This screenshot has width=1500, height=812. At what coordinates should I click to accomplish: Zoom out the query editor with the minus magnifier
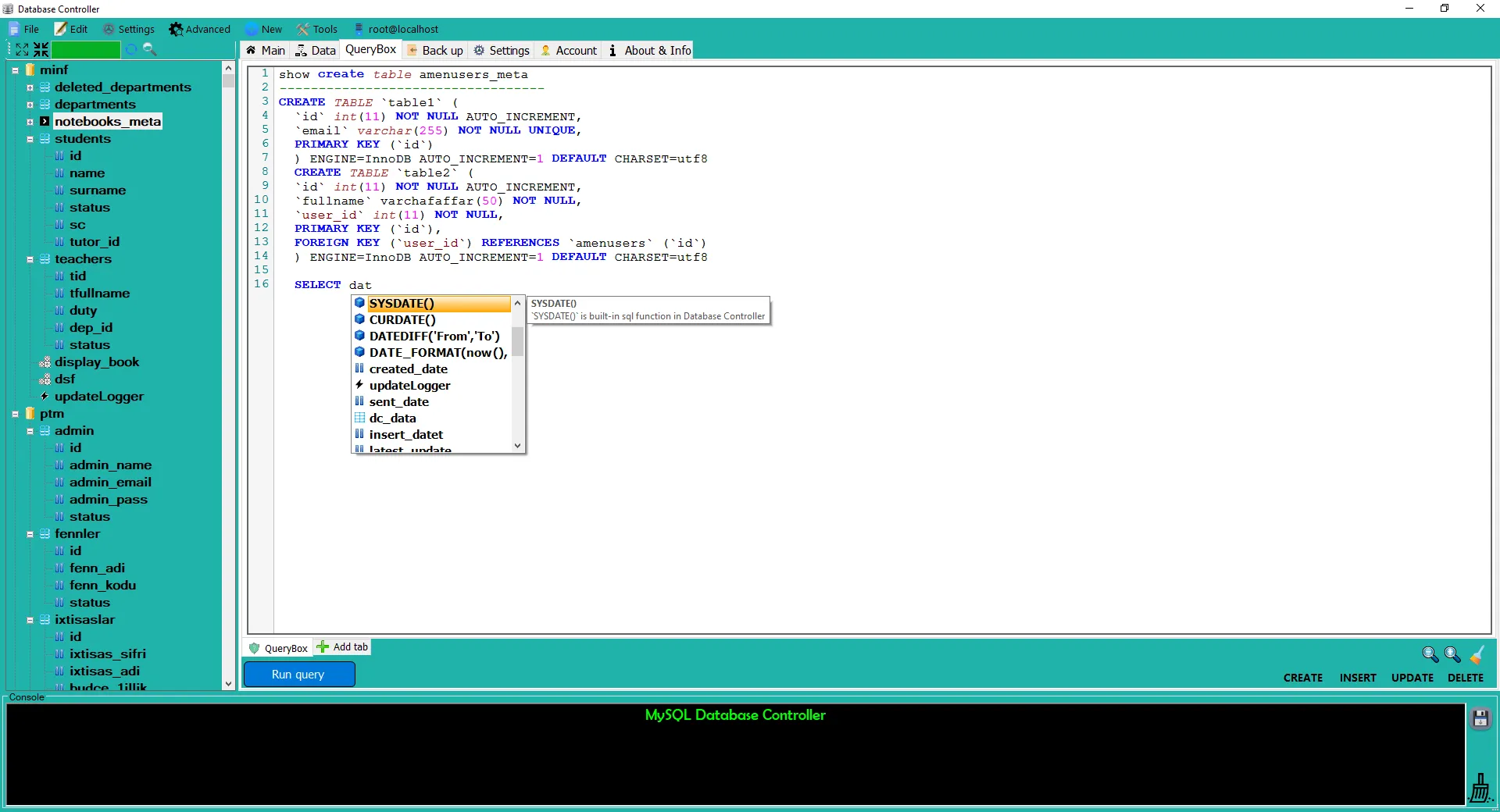coord(1430,654)
